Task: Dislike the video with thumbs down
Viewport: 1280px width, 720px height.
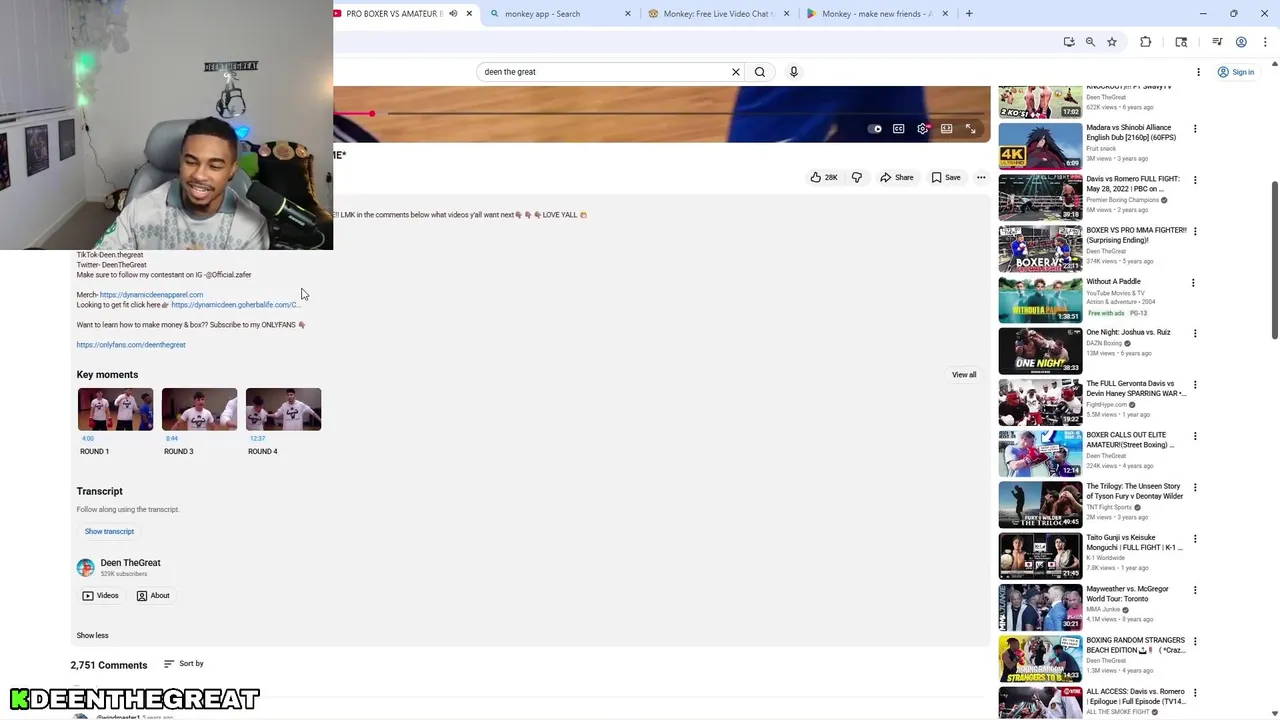Action: click(857, 178)
